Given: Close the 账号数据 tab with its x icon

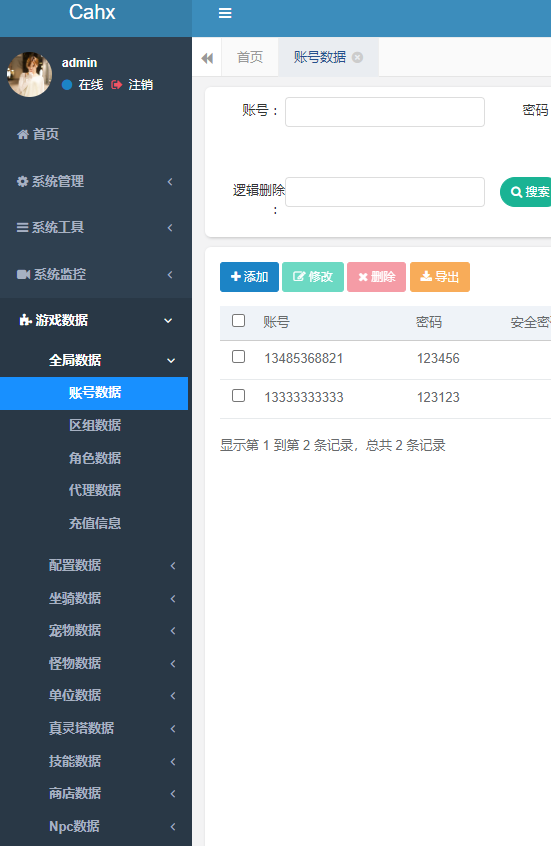Looking at the screenshot, I should [357, 57].
